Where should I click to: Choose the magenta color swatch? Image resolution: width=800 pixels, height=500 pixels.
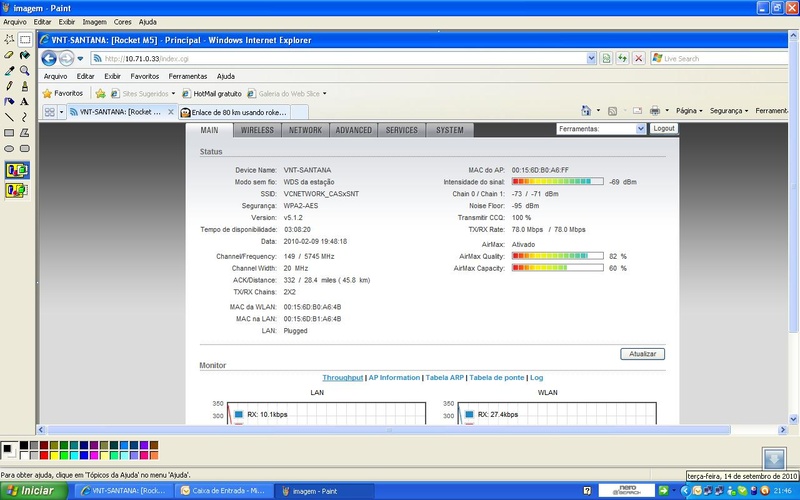point(94,455)
